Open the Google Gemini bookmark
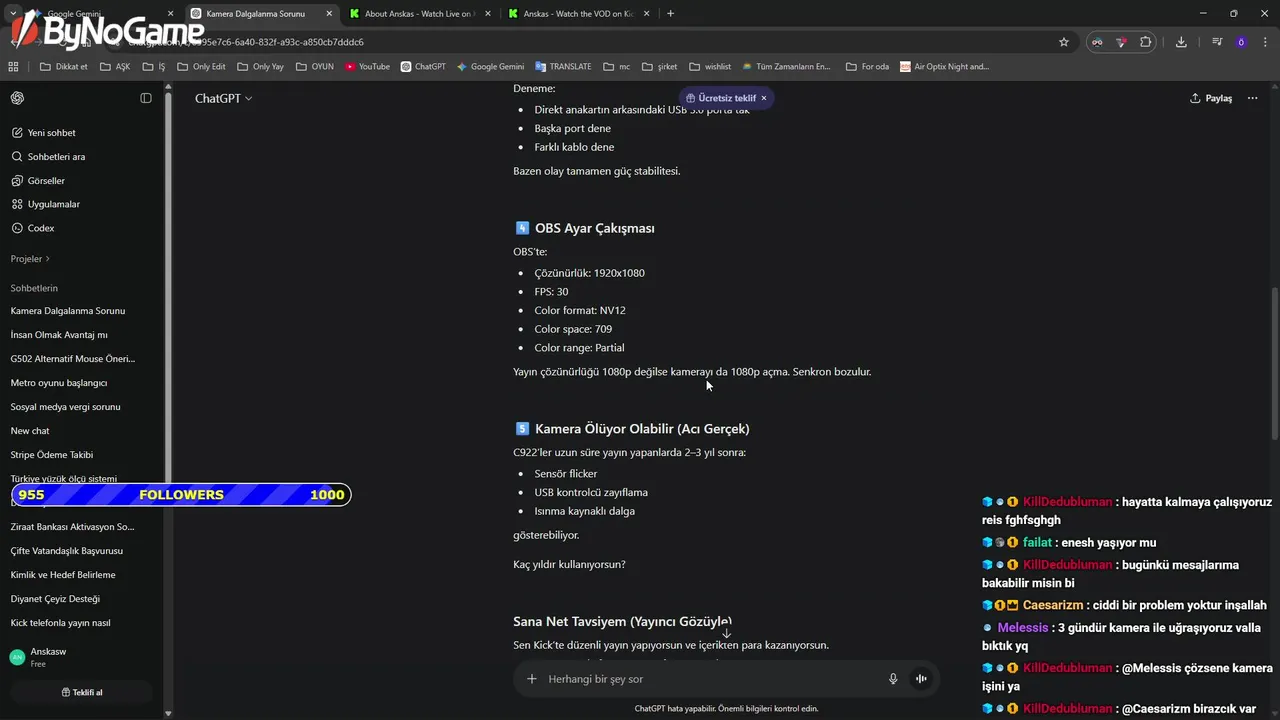 pyautogui.click(x=490, y=67)
